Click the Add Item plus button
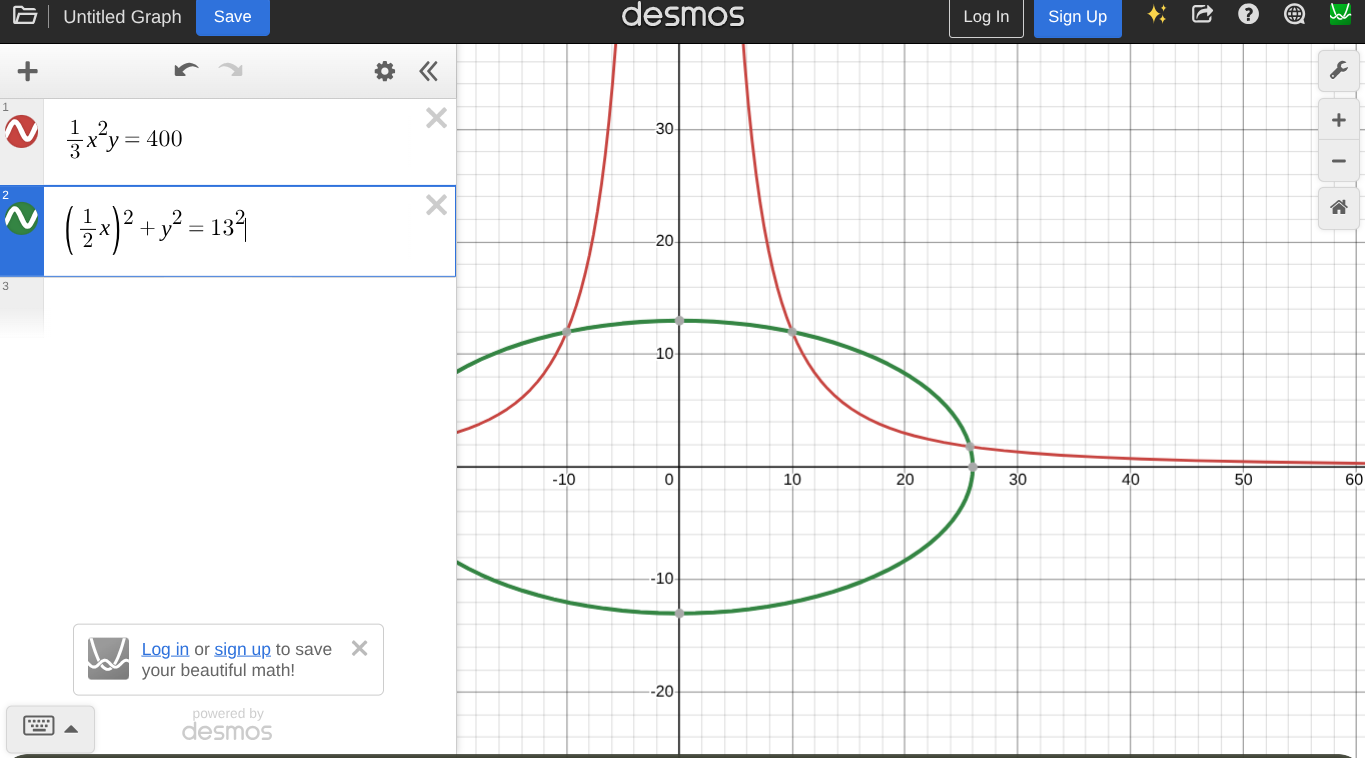1365x758 pixels. point(28,71)
